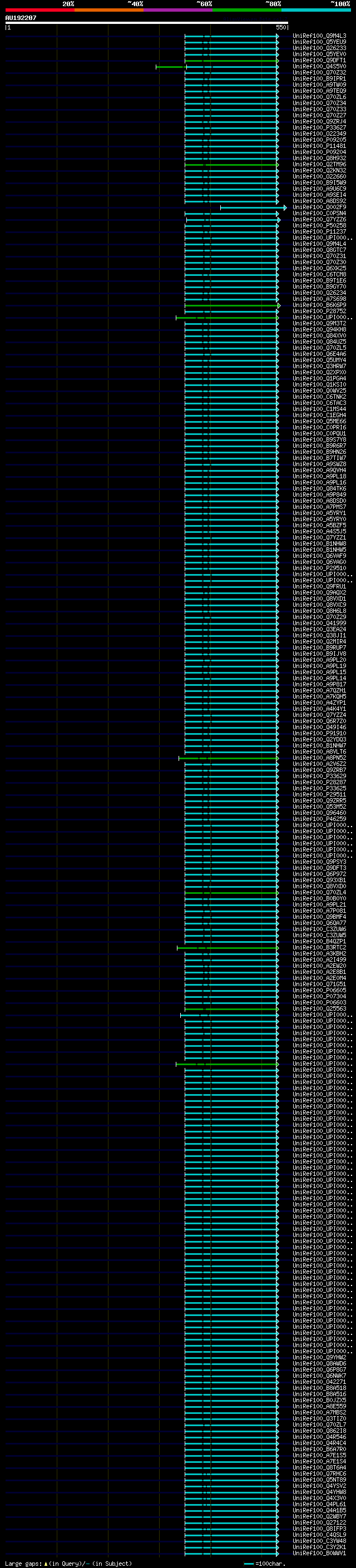Select the UniRef100_Q9FRU1 label
356x1568 pixels.
[319, 587]
